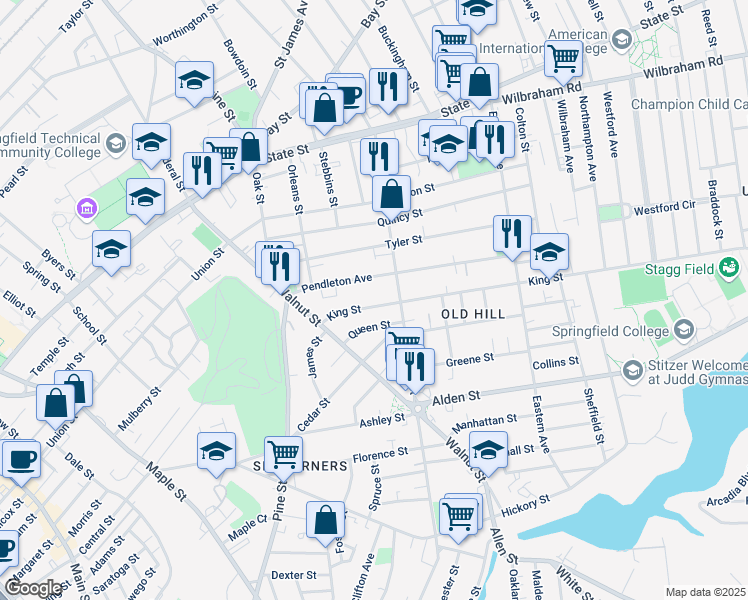Select the grocery cart marker near American International College
The width and height of the screenshot is (748, 600).
[x=563, y=60]
